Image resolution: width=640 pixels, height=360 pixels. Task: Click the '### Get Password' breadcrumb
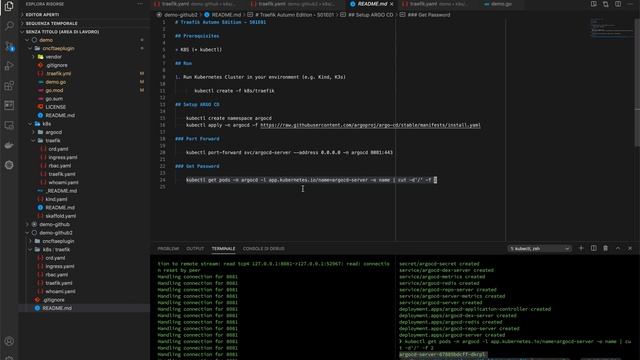pos(429,15)
